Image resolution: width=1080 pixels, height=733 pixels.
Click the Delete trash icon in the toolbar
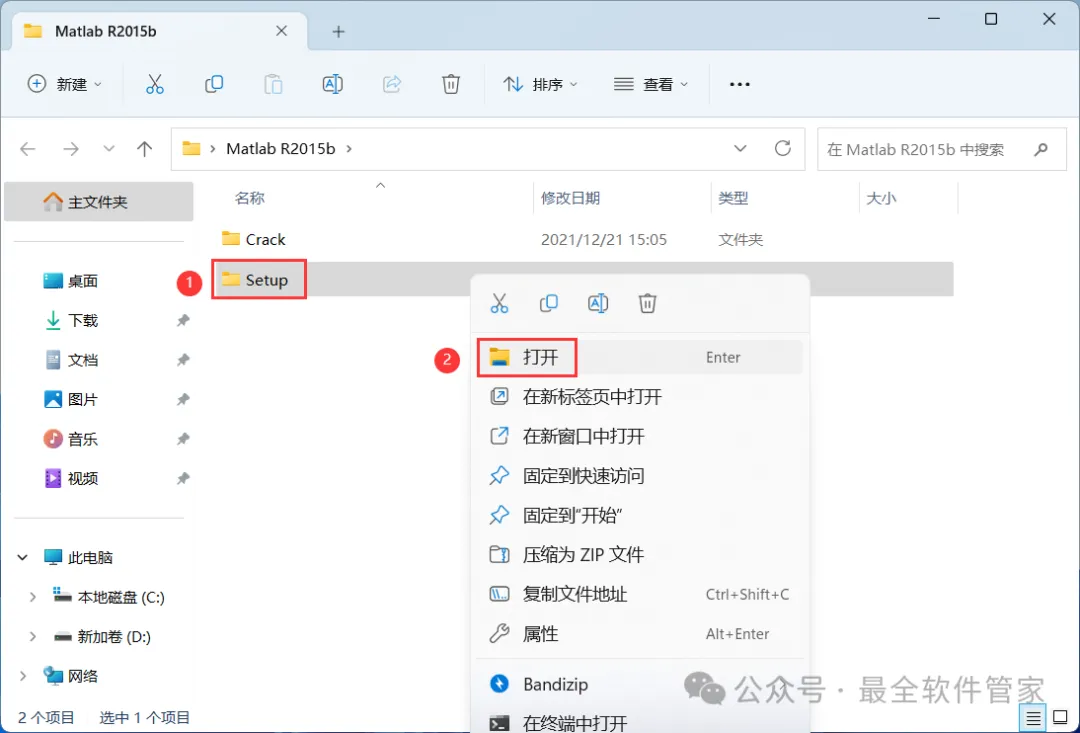tap(450, 84)
